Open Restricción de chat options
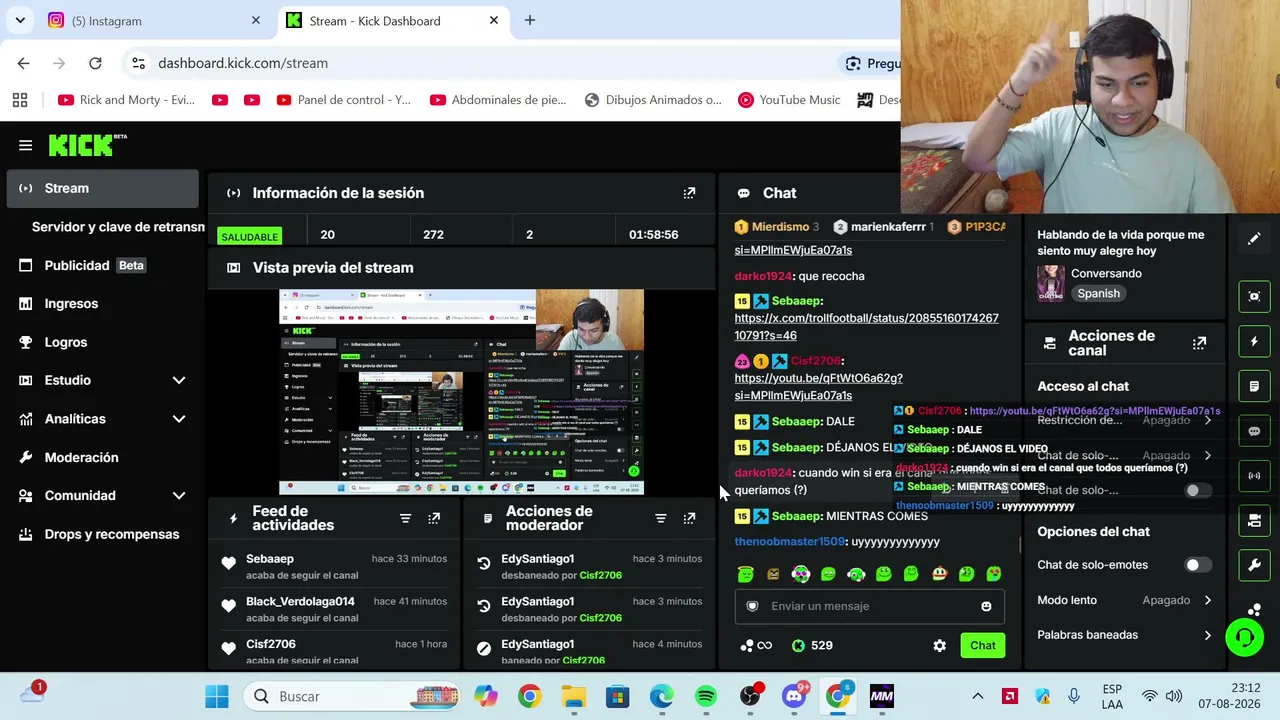Screen dimensions: 1280x720 pyautogui.click(x=1125, y=420)
